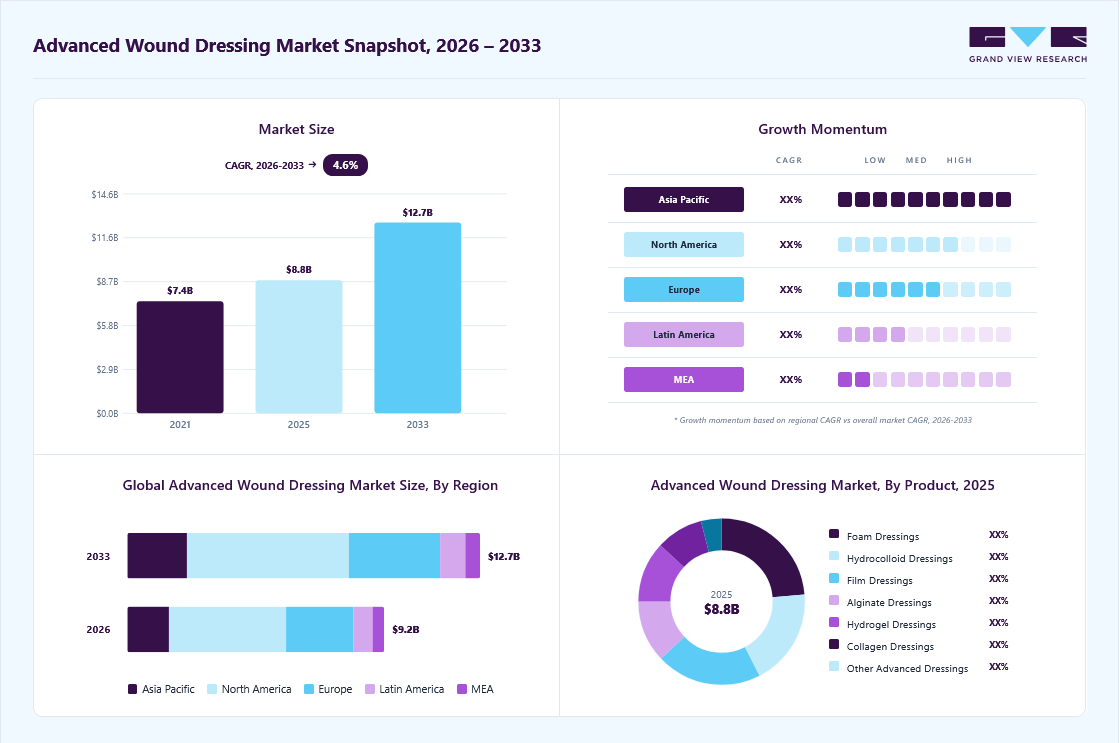Click the MEA 'XX%' CAGR value

point(791,380)
